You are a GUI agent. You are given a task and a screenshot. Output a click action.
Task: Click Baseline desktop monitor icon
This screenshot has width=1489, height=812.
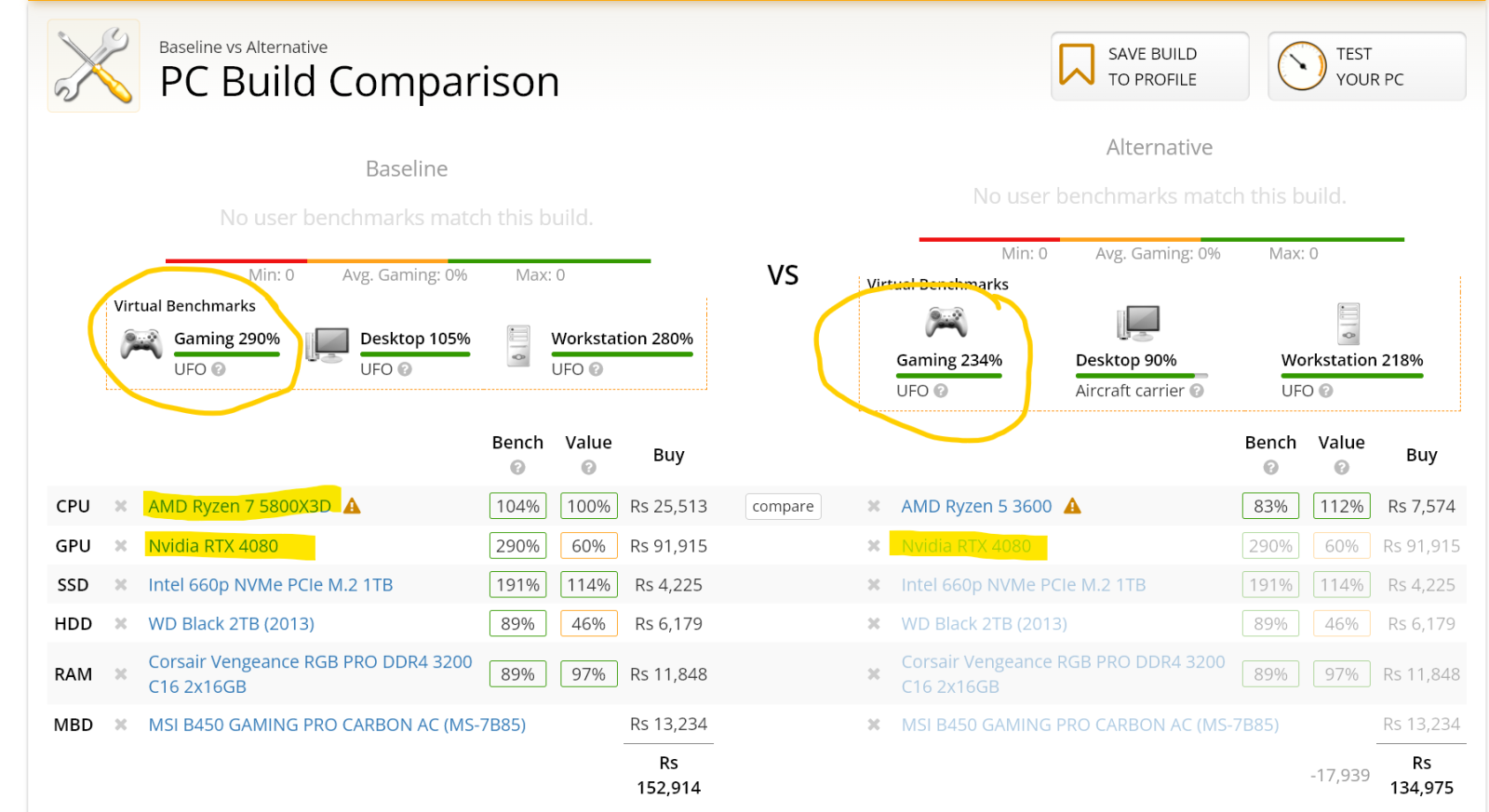[327, 344]
